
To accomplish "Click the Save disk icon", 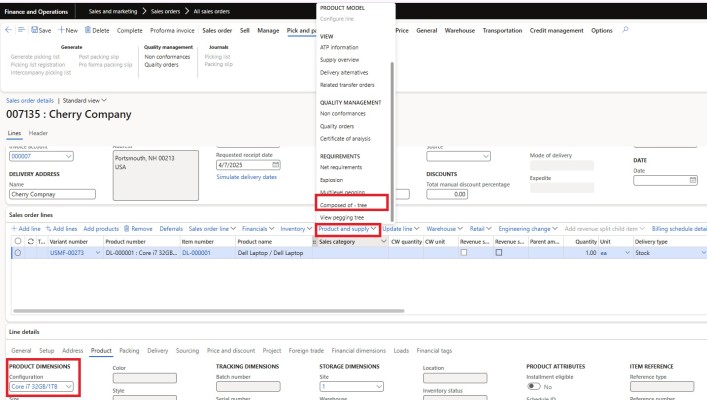I will click(x=36, y=30).
